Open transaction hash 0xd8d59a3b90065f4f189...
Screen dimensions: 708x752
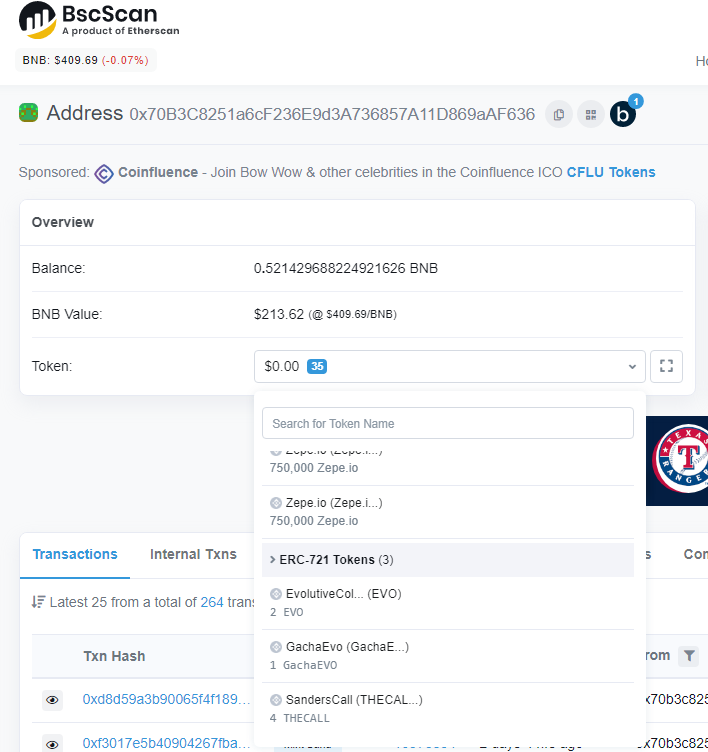(x=166, y=699)
